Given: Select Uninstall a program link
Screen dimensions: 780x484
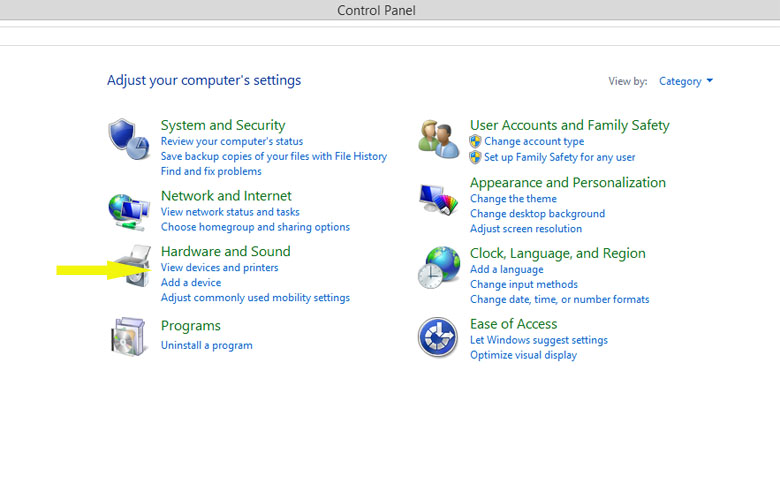Looking at the screenshot, I should point(206,346).
